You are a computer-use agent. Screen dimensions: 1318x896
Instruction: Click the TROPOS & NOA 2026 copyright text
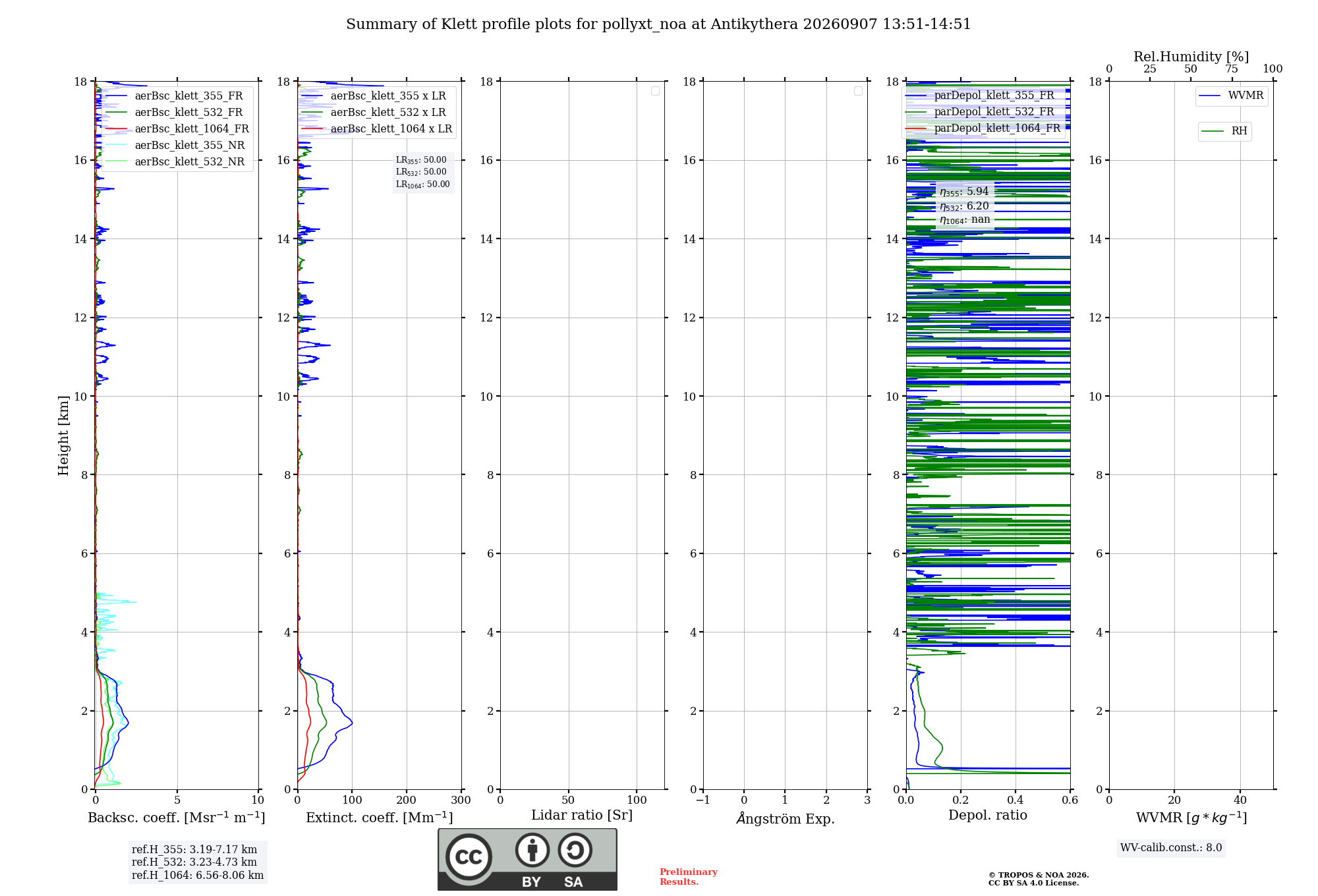[x=1039, y=875]
